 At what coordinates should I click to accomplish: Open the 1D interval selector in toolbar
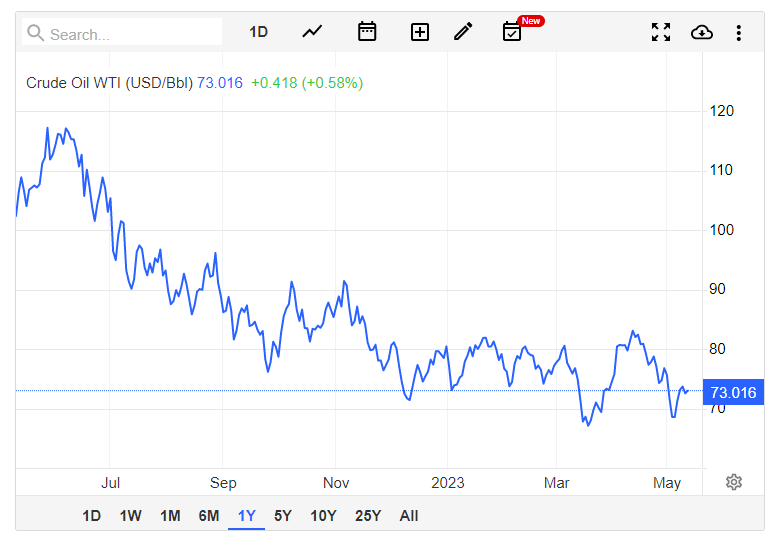258,32
